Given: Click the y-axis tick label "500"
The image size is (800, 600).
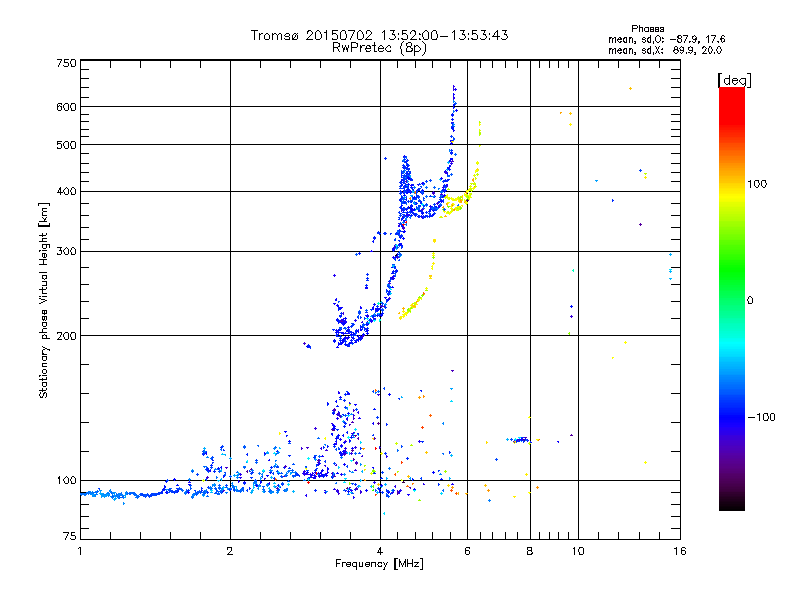Looking at the screenshot, I should [x=66, y=145].
